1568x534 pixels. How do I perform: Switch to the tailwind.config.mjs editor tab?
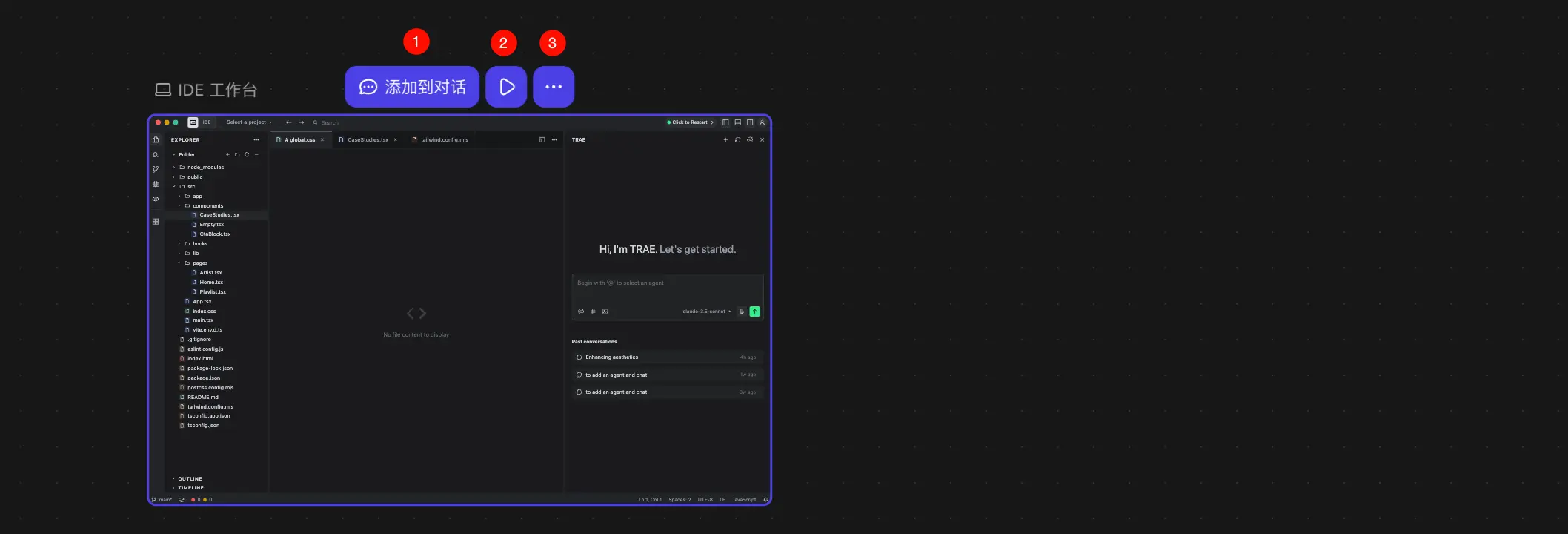pos(440,139)
